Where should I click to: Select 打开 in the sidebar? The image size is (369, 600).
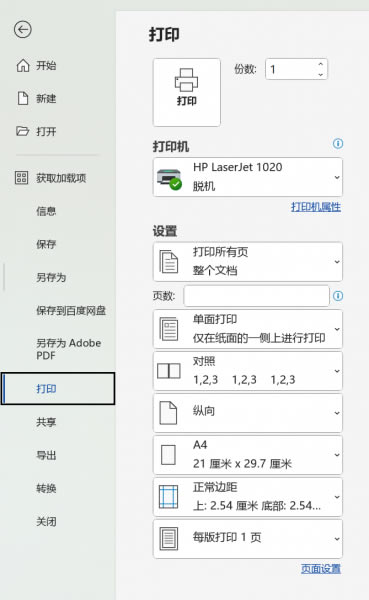[46, 131]
